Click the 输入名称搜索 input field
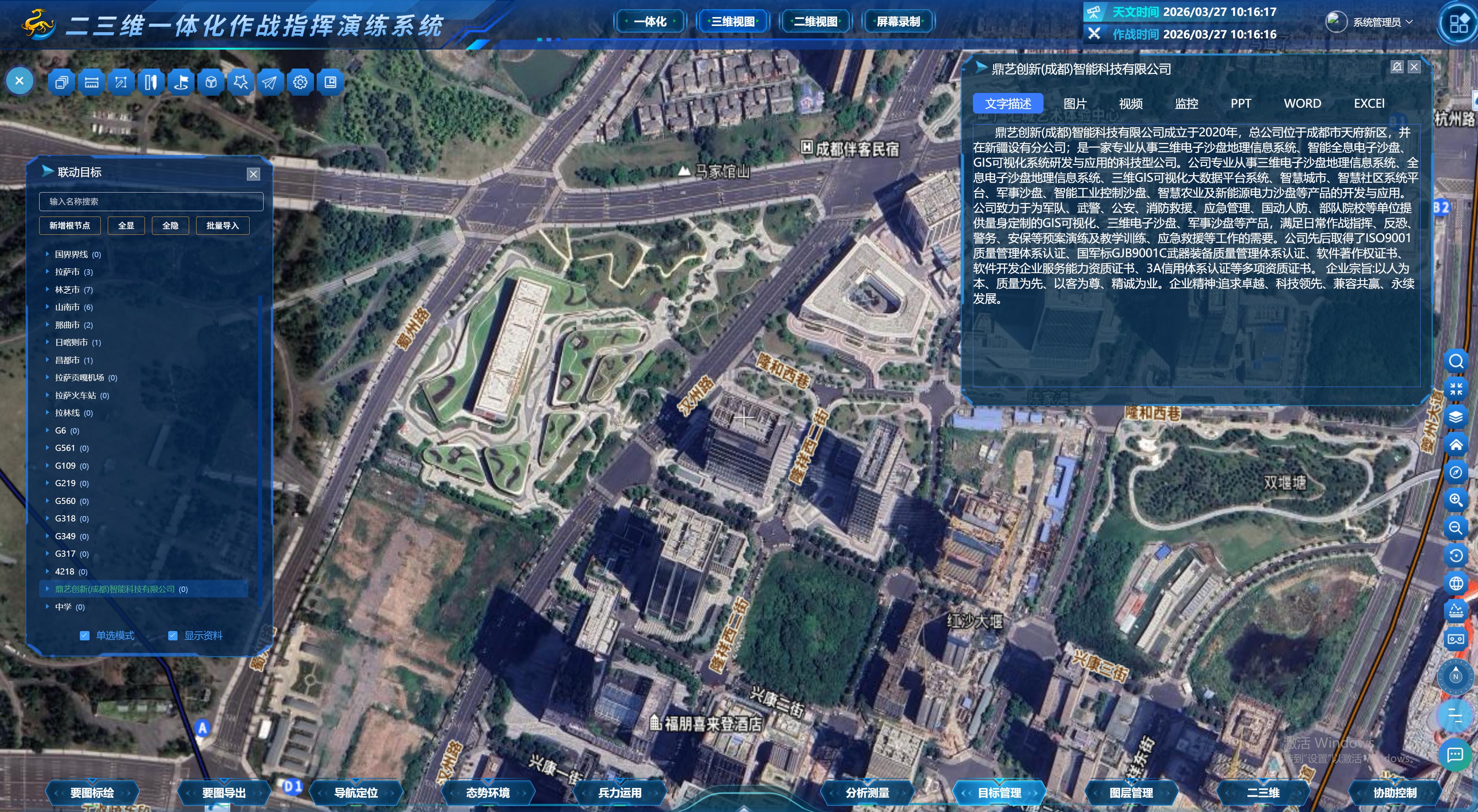 click(151, 201)
